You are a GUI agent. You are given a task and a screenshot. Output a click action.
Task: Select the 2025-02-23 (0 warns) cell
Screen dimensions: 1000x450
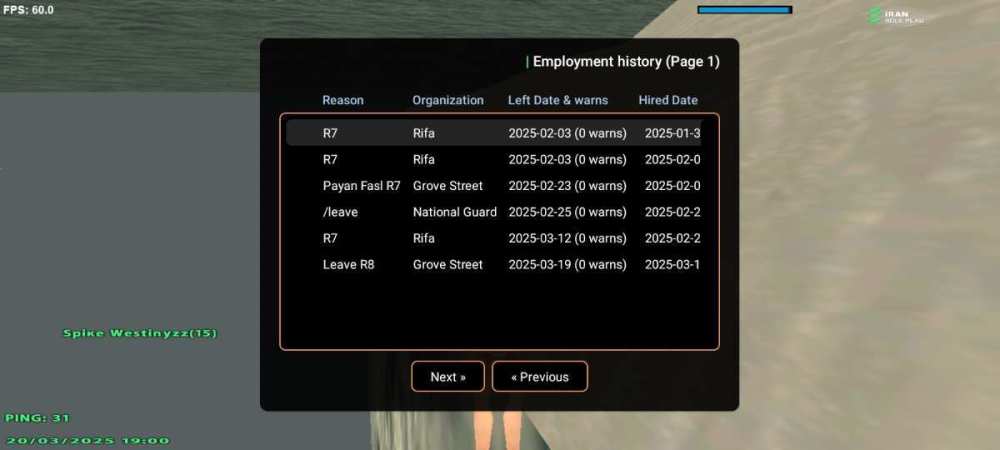tap(568, 185)
